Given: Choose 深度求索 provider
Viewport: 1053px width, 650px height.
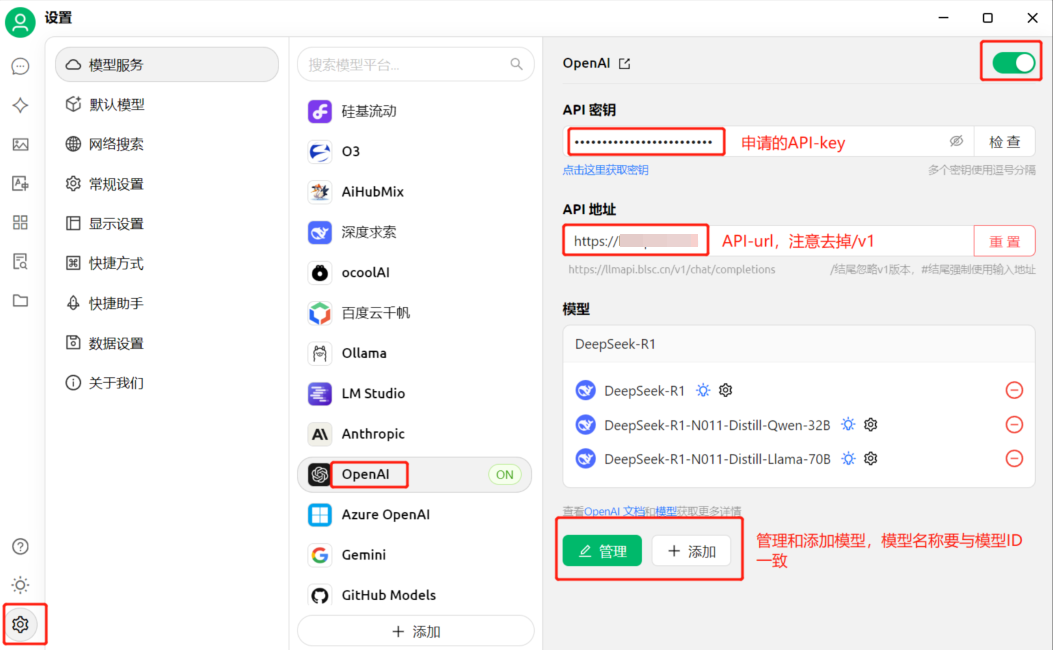Looking at the screenshot, I should click(x=415, y=232).
